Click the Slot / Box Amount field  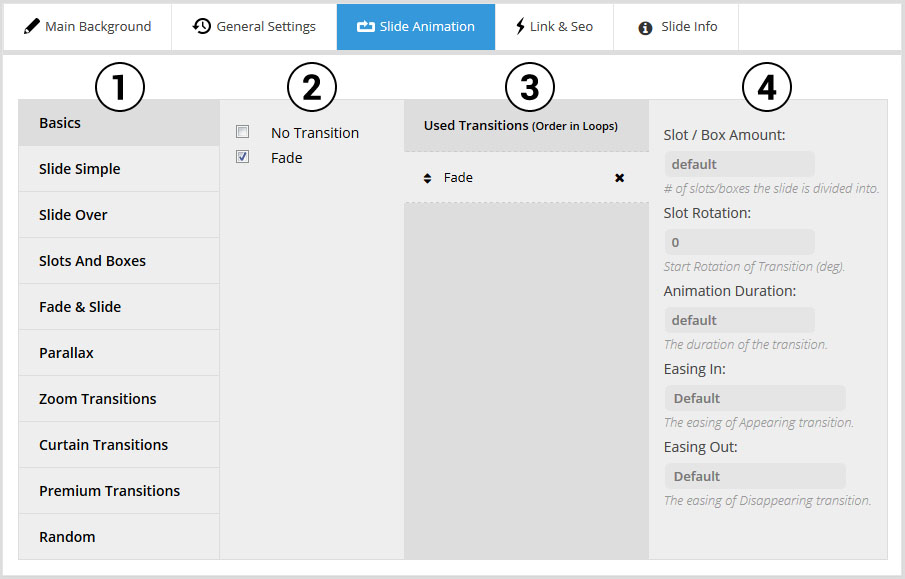[x=739, y=164]
